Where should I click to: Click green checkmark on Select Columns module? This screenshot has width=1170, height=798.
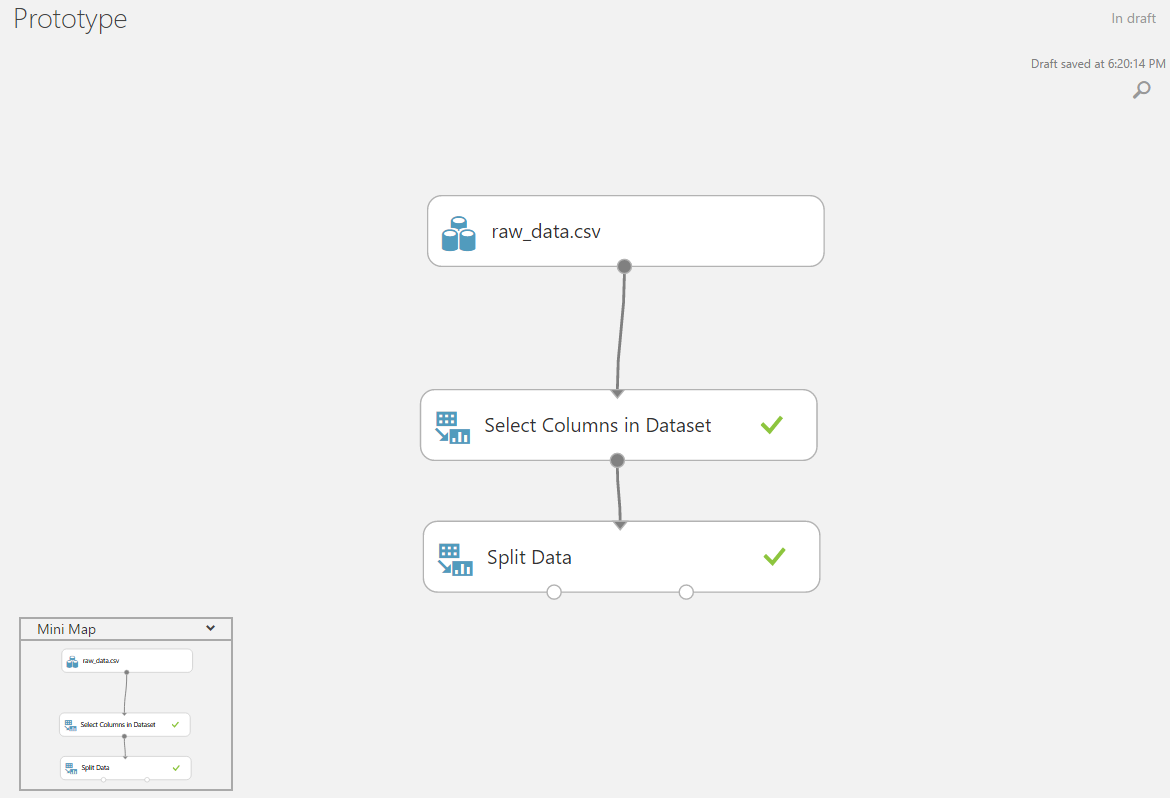click(x=771, y=425)
